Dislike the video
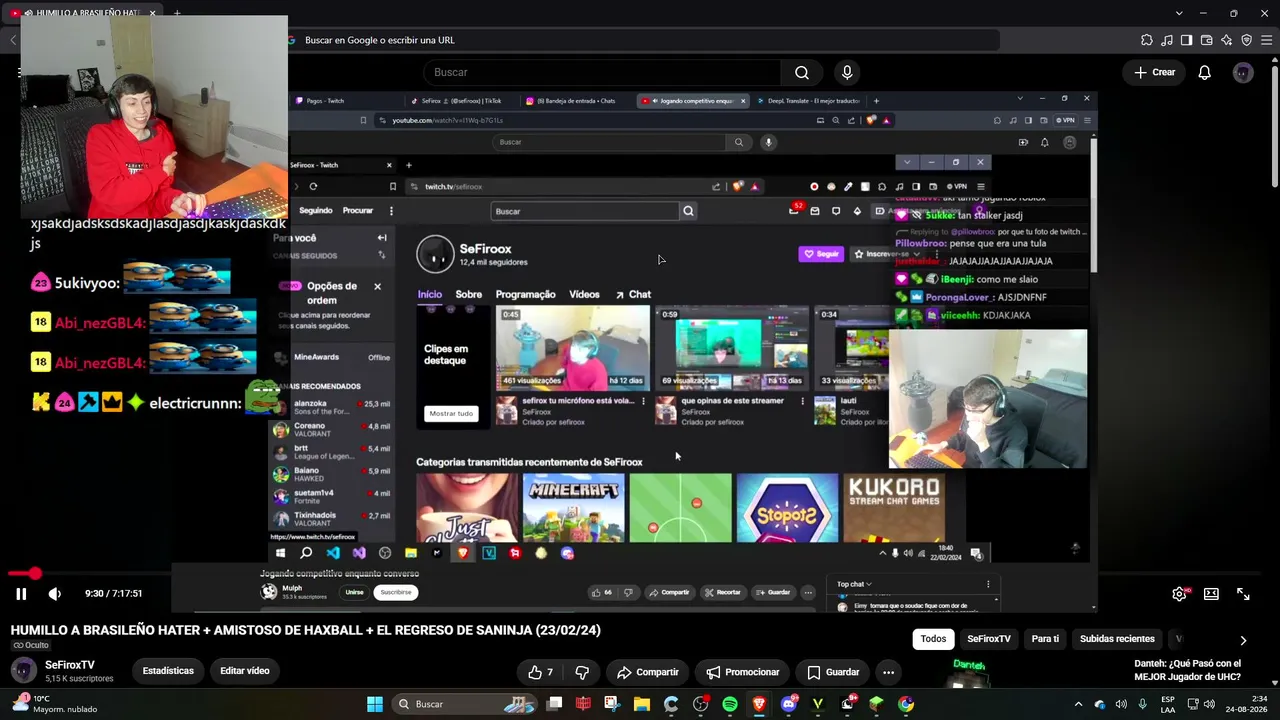The width and height of the screenshot is (1280, 720). (x=582, y=672)
